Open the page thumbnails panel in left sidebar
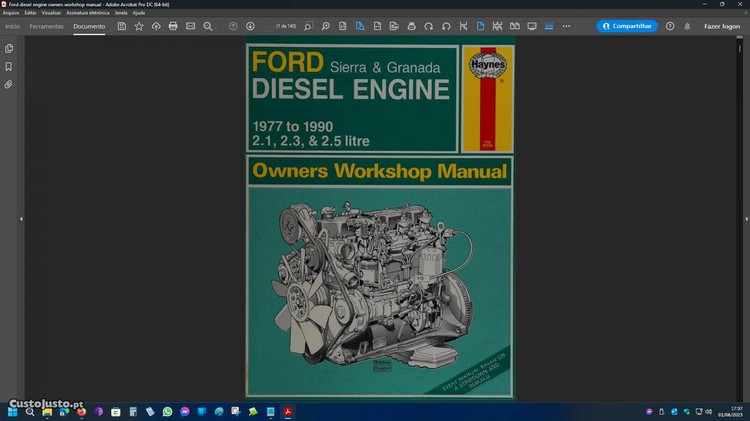The height and width of the screenshot is (421, 750). (9, 48)
